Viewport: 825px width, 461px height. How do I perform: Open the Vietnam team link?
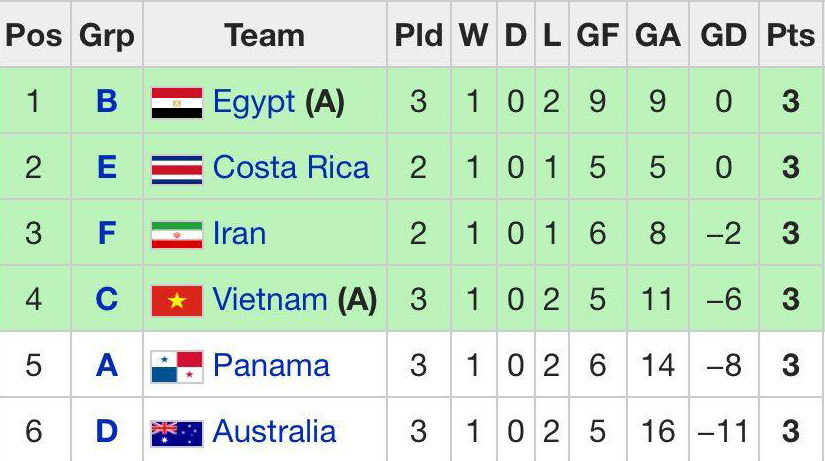pos(270,300)
